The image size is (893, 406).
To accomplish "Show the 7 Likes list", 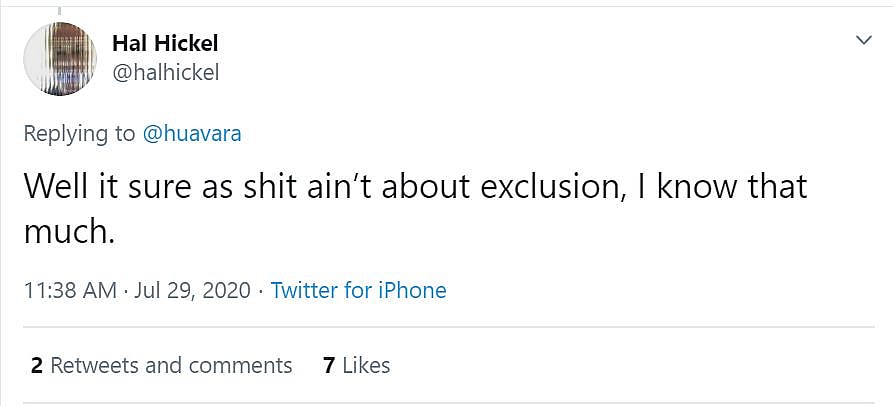I will pyautogui.click(x=356, y=365).
